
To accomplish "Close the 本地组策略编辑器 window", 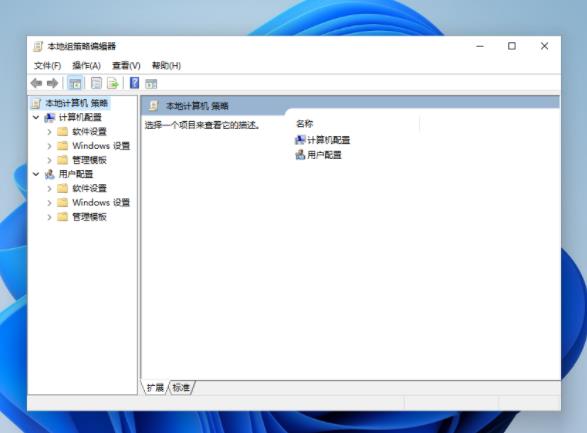I will (x=544, y=46).
